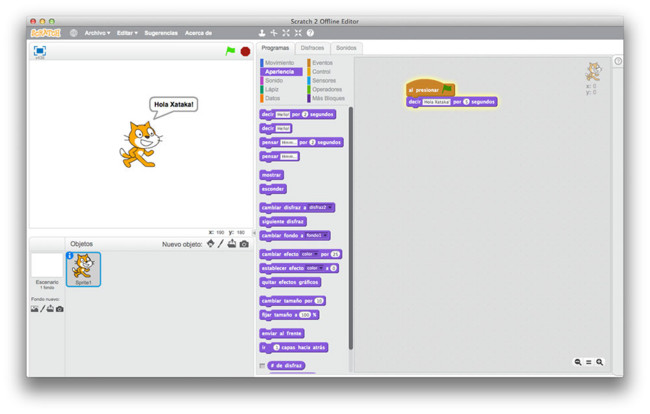
Task: Create a new sprite from camera
Action: (x=244, y=244)
